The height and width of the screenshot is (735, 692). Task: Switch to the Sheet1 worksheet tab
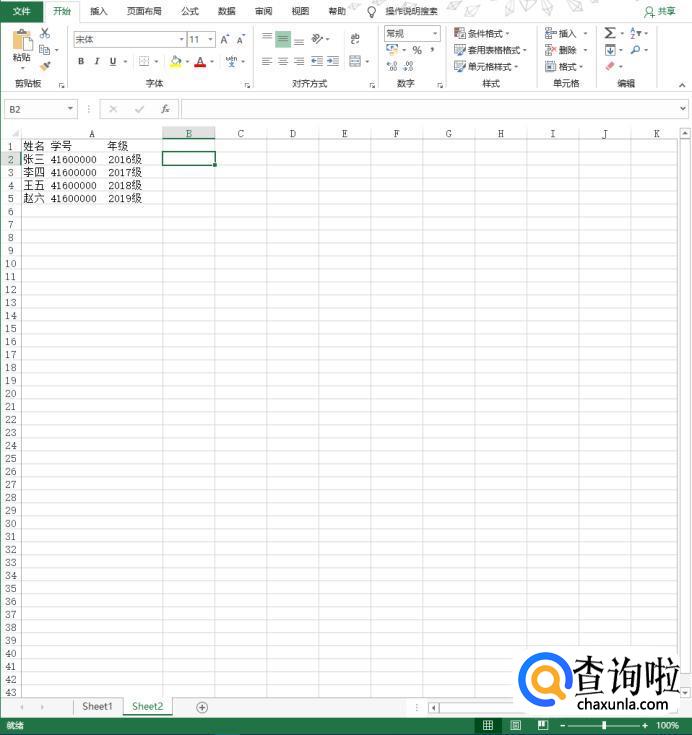[x=97, y=706]
